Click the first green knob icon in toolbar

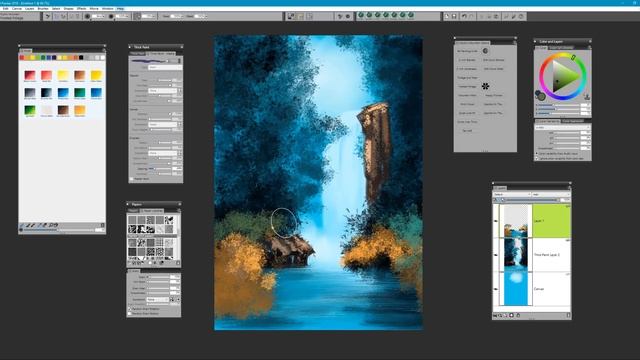tap(361, 15)
